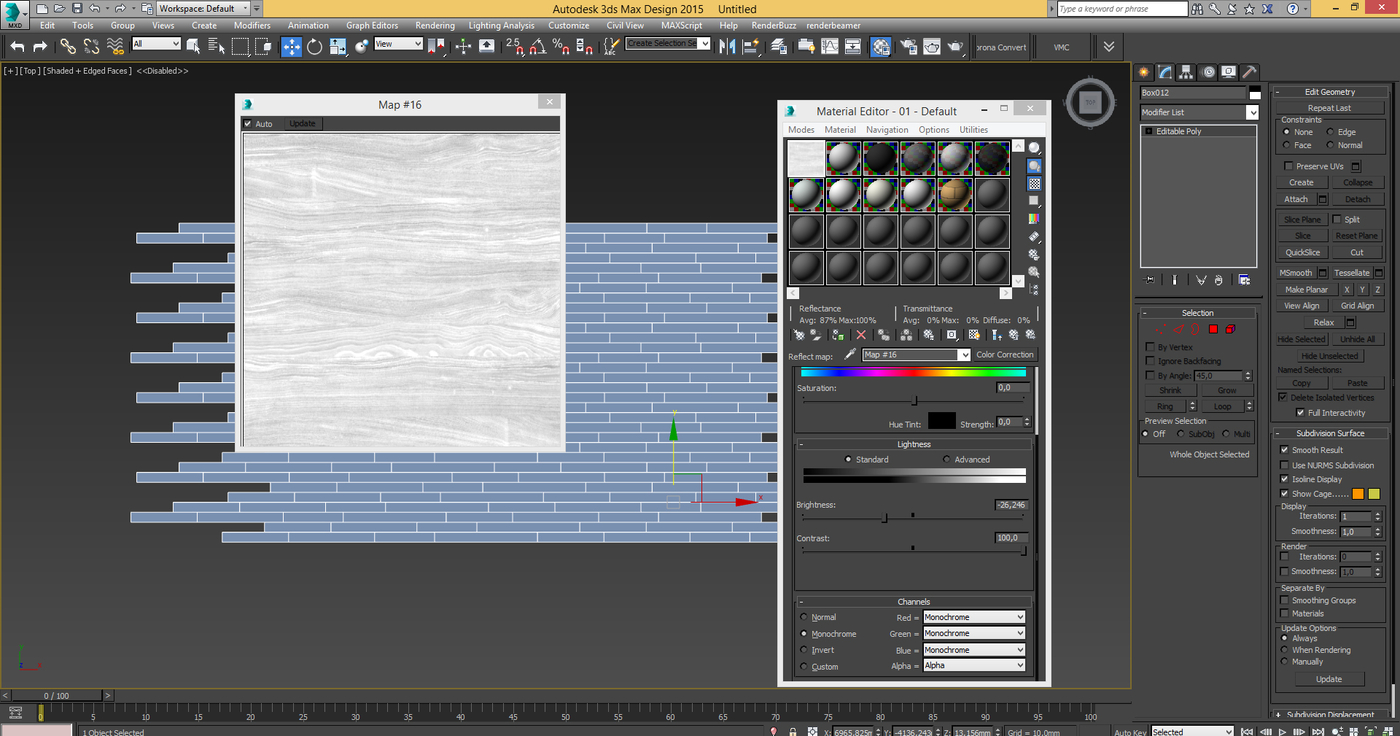Open Navigation menu in Material Editor
Image resolution: width=1400 pixels, height=736 pixels.
pos(887,130)
